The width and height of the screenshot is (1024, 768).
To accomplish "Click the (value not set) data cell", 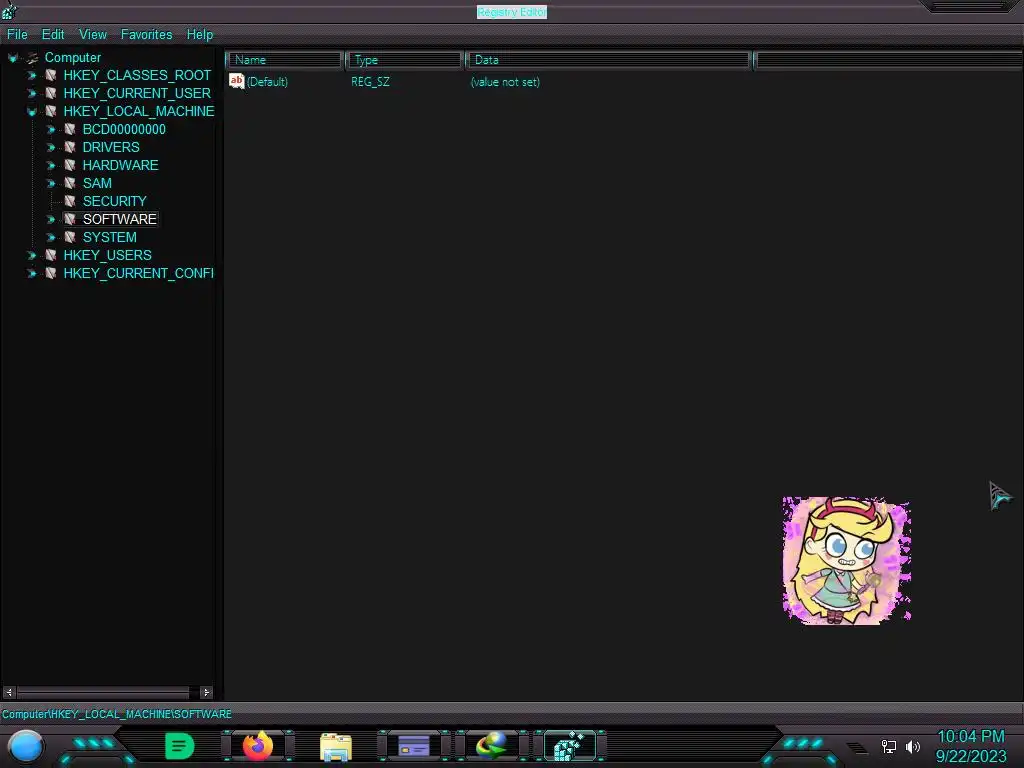I will pos(505,82).
